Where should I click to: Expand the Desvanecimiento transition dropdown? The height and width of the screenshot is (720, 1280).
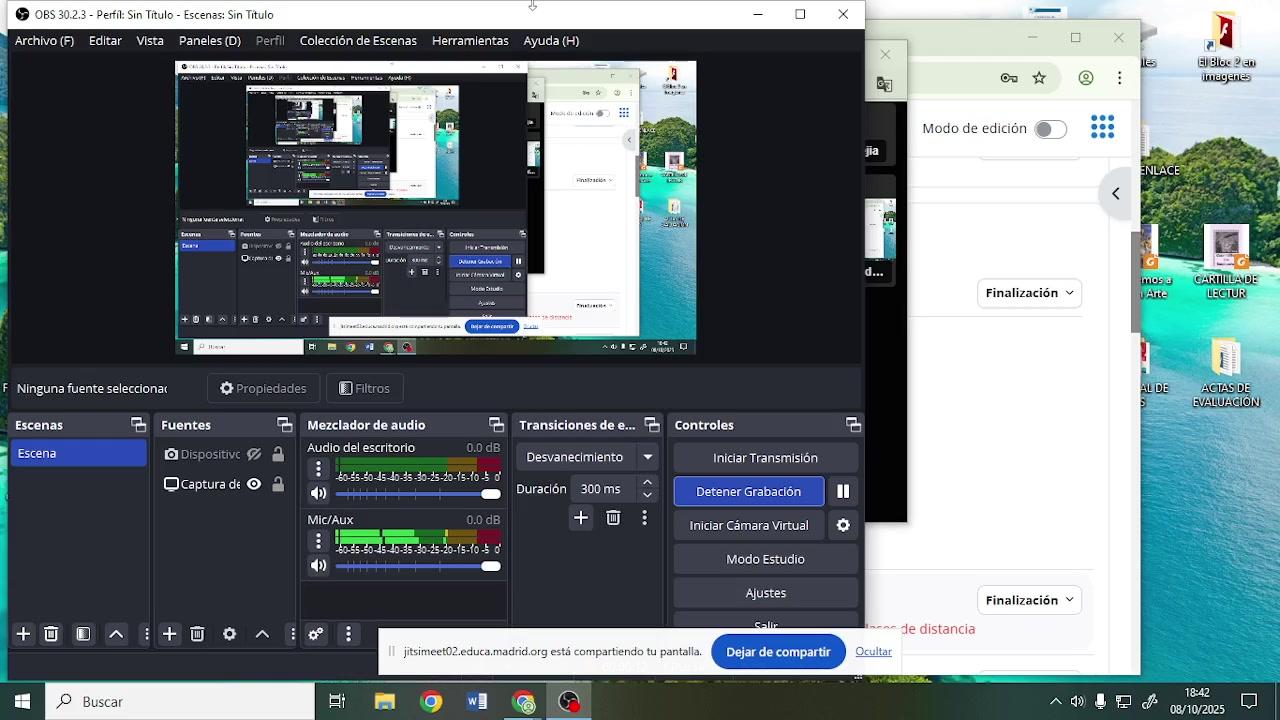tap(647, 457)
